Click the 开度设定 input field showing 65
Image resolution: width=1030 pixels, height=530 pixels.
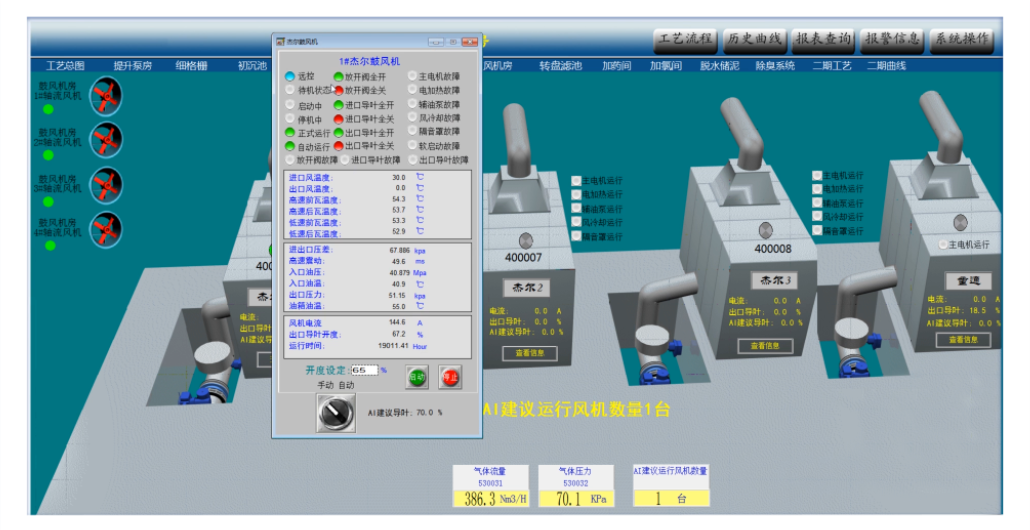coord(365,370)
